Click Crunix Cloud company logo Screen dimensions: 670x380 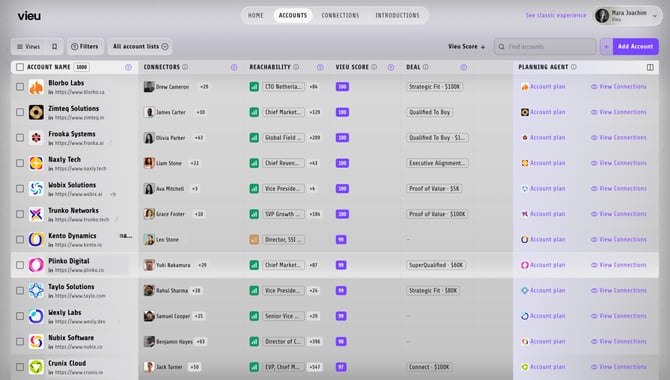[x=36, y=367]
